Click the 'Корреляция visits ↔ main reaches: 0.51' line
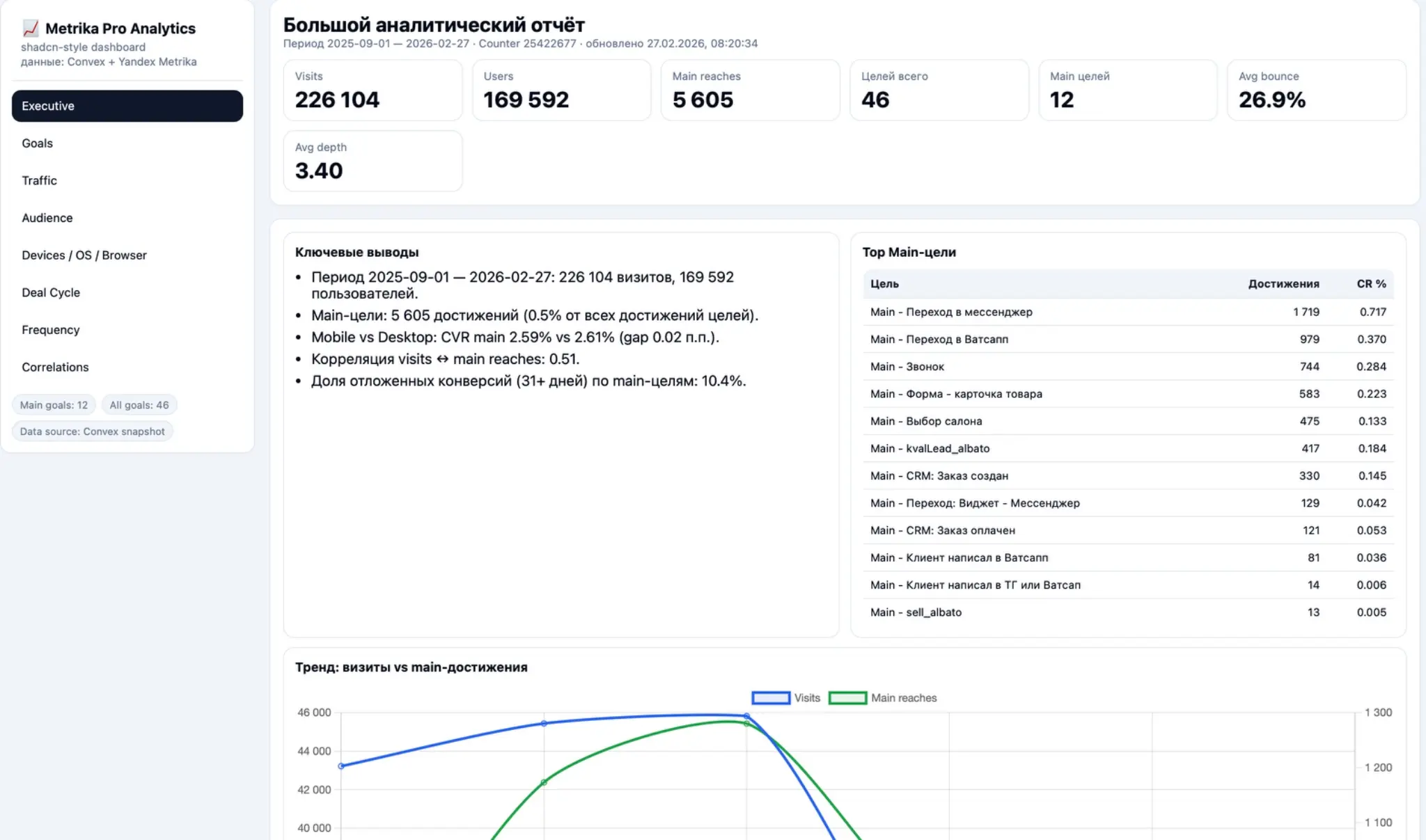This screenshot has height=840, width=1426. pyautogui.click(x=446, y=359)
